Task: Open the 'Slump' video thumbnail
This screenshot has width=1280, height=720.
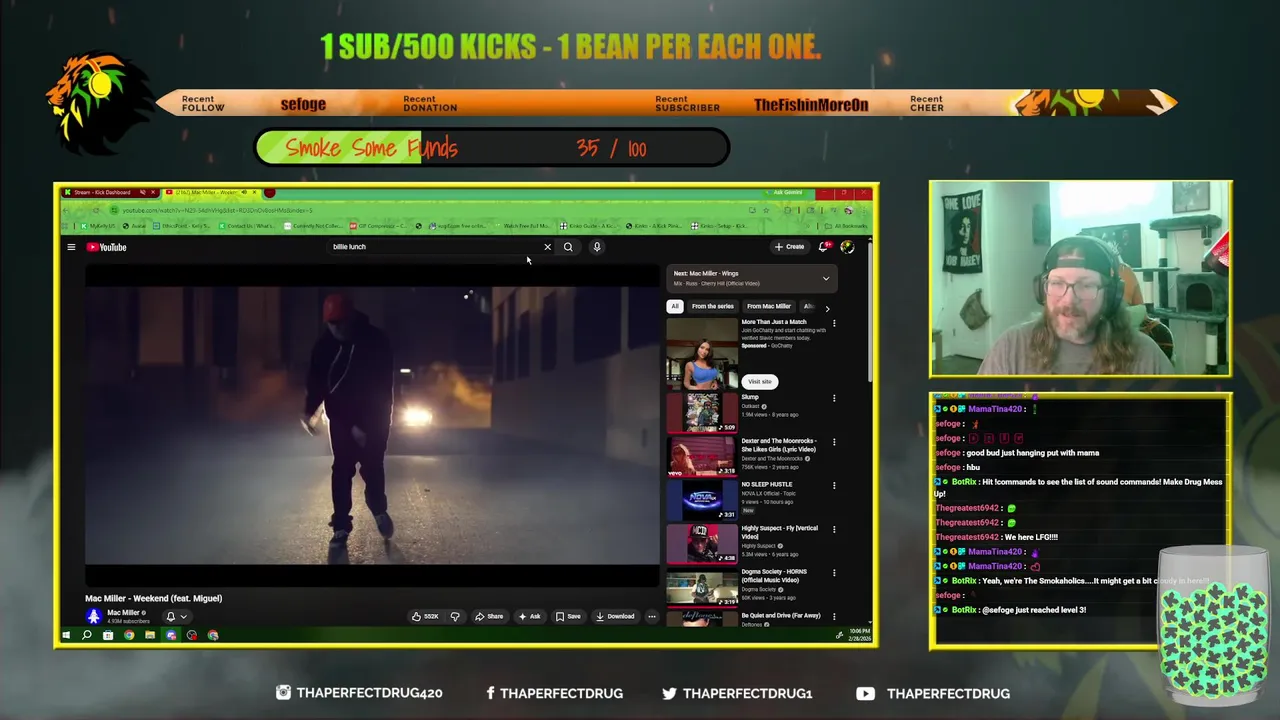Action: 702,412
